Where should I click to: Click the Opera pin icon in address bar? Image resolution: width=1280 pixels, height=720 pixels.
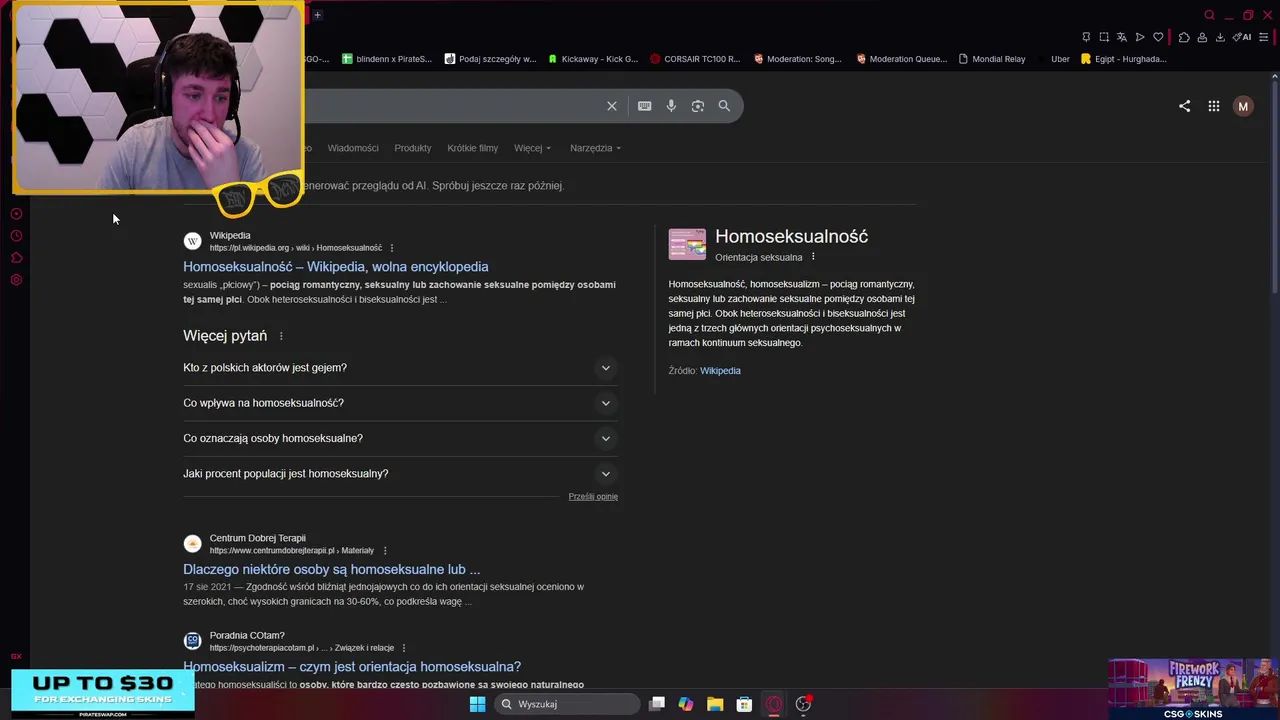pos(1086,37)
